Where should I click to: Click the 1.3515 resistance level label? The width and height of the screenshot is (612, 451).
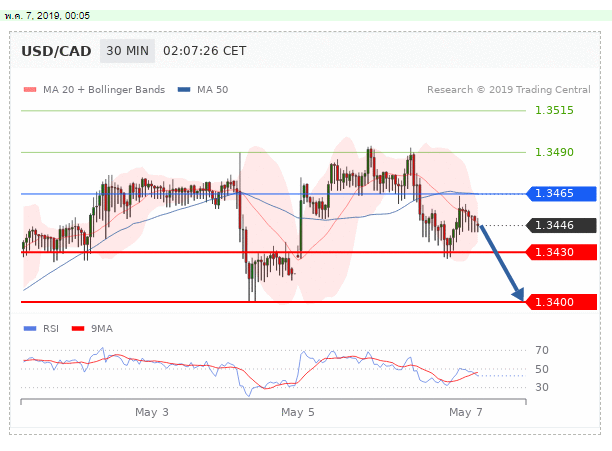(554, 110)
